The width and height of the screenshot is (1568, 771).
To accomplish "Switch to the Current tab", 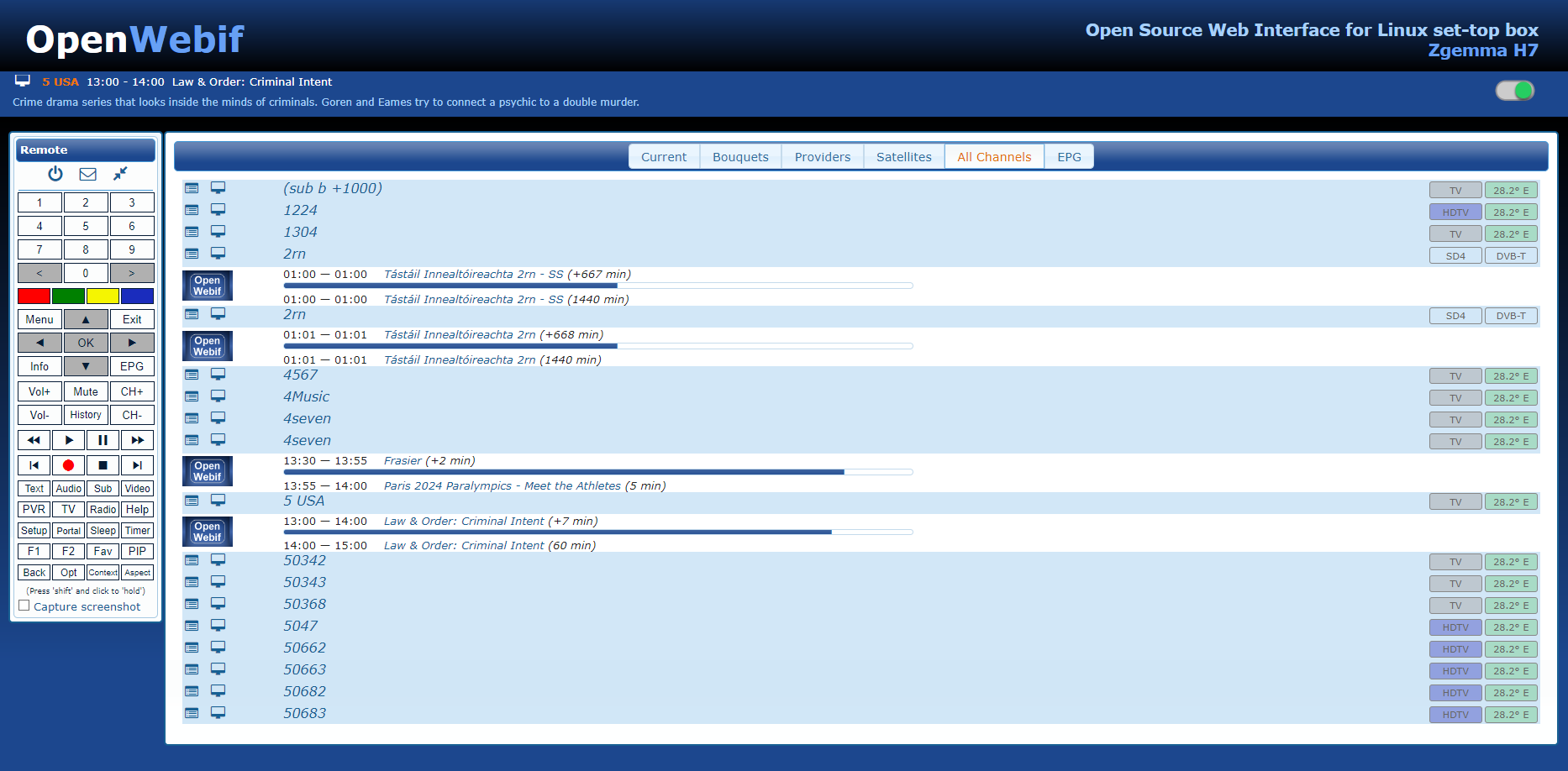I will pos(664,157).
